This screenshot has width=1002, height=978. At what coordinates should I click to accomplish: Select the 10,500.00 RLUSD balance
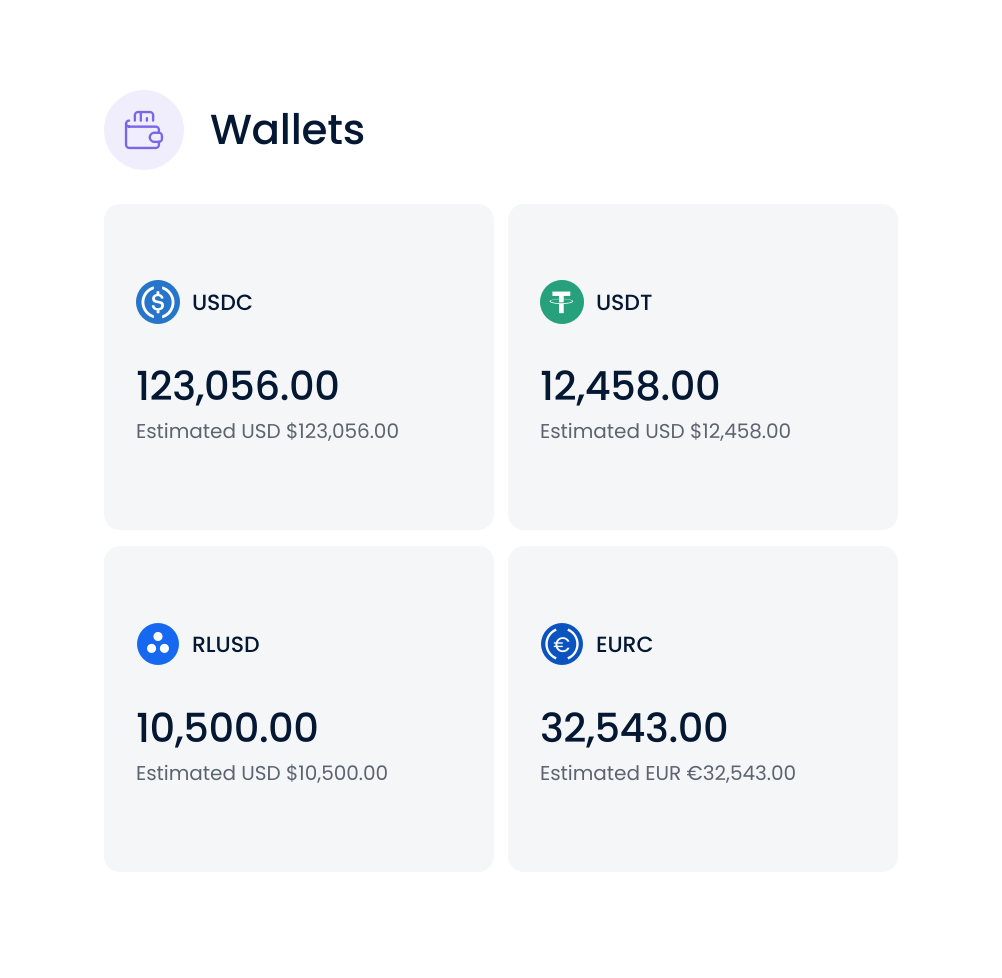click(227, 728)
